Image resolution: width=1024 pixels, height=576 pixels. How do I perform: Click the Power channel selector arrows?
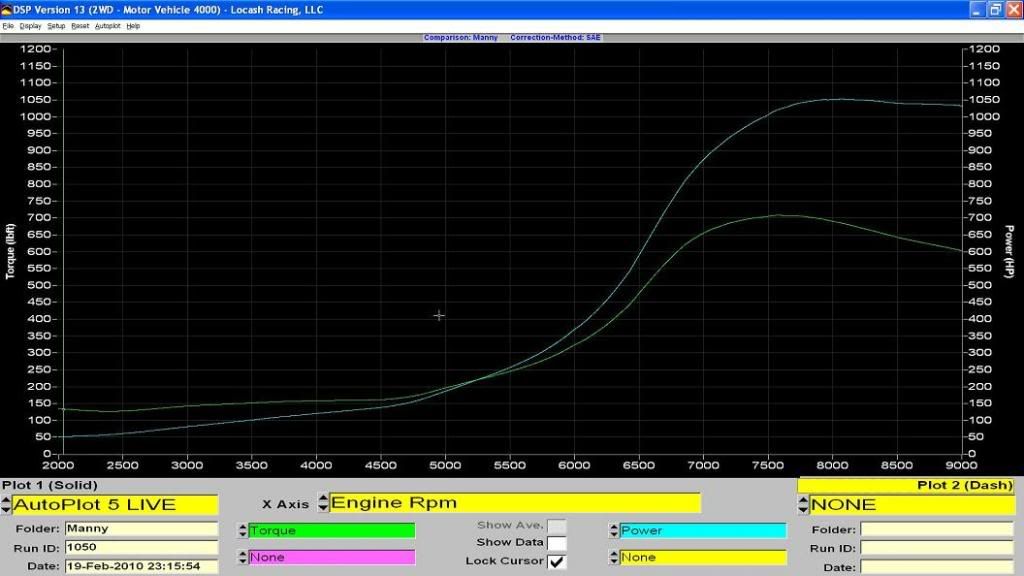613,530
